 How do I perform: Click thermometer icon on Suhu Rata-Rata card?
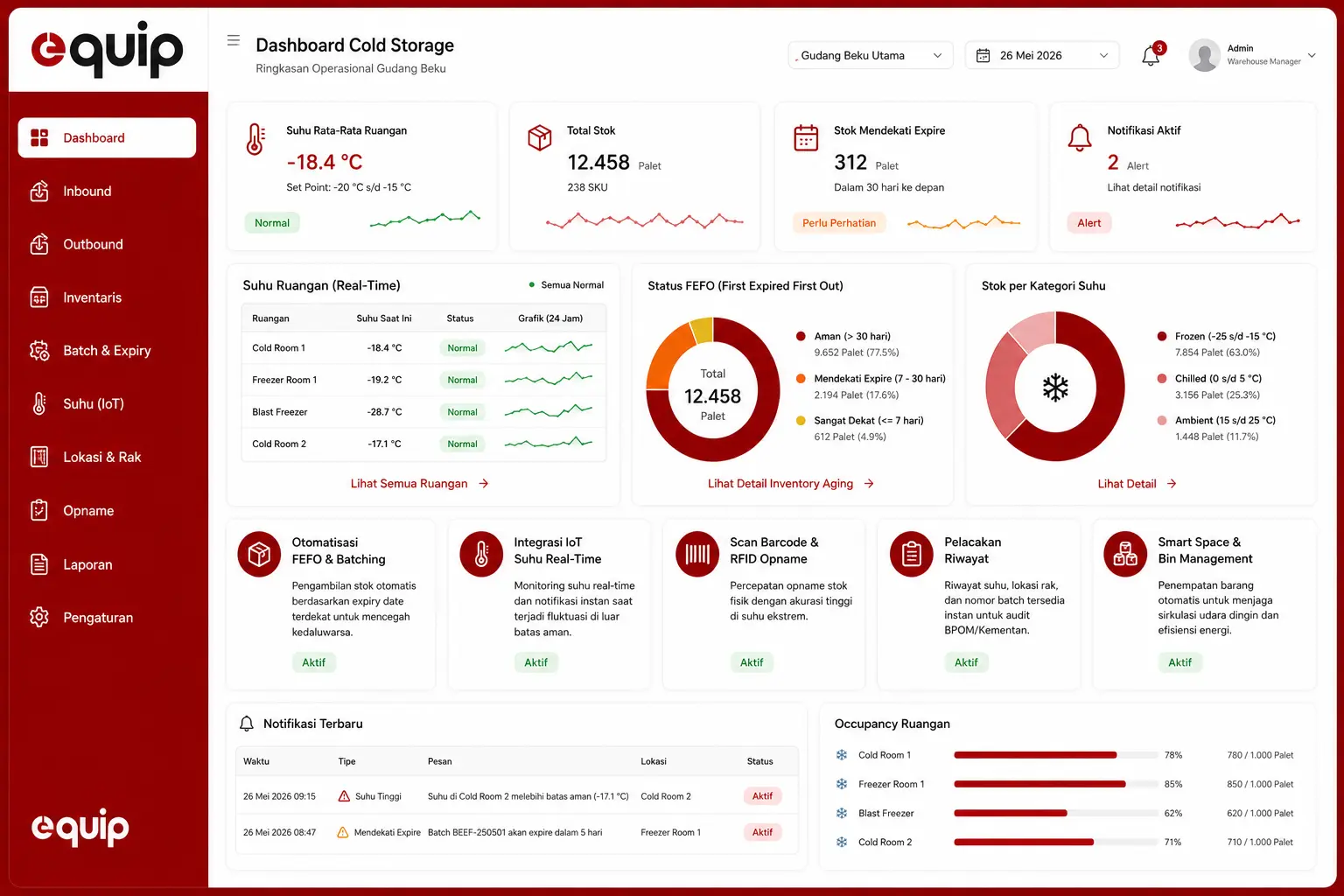point(255,139)
